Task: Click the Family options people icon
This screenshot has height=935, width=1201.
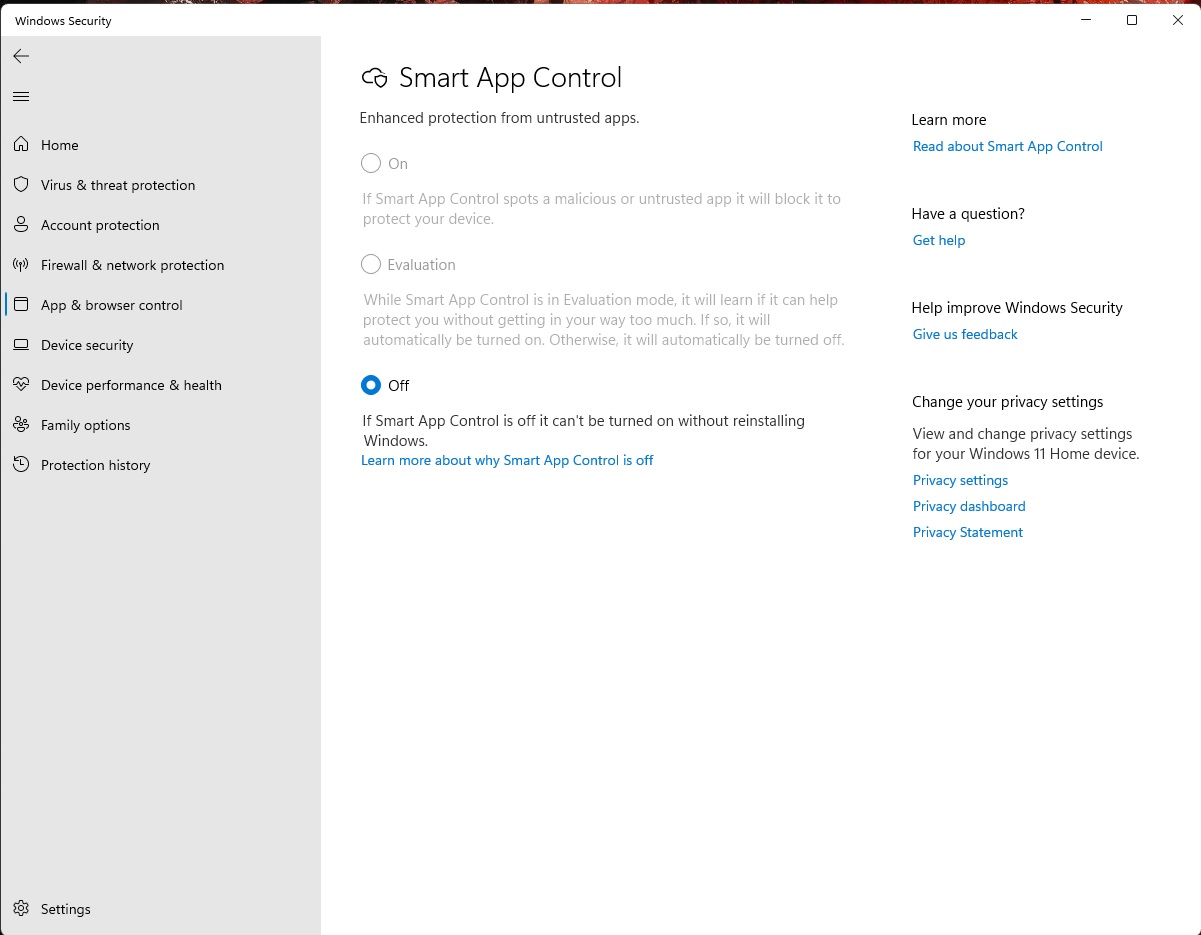Action: tap(21, 425)
